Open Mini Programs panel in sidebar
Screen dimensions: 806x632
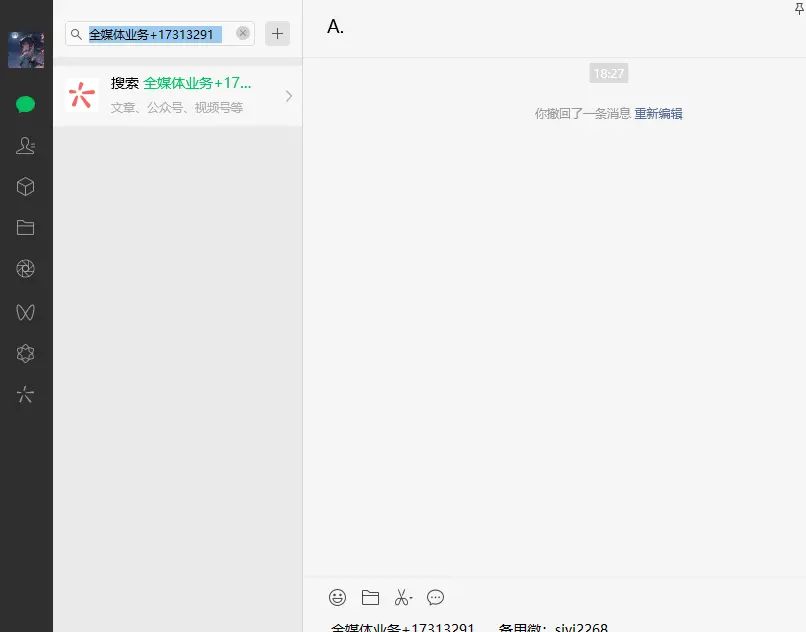[26, 353]
